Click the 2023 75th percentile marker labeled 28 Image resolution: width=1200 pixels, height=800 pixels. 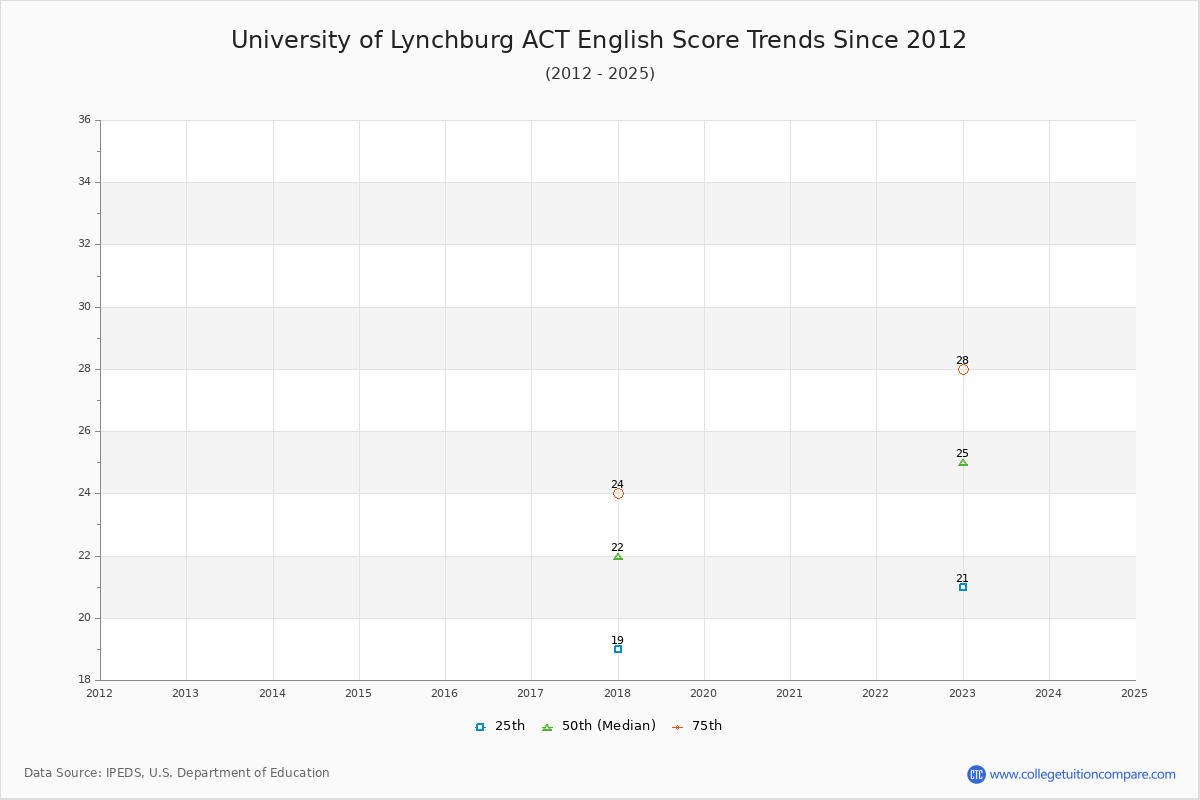pyautogui.click(x=963, y=369)
